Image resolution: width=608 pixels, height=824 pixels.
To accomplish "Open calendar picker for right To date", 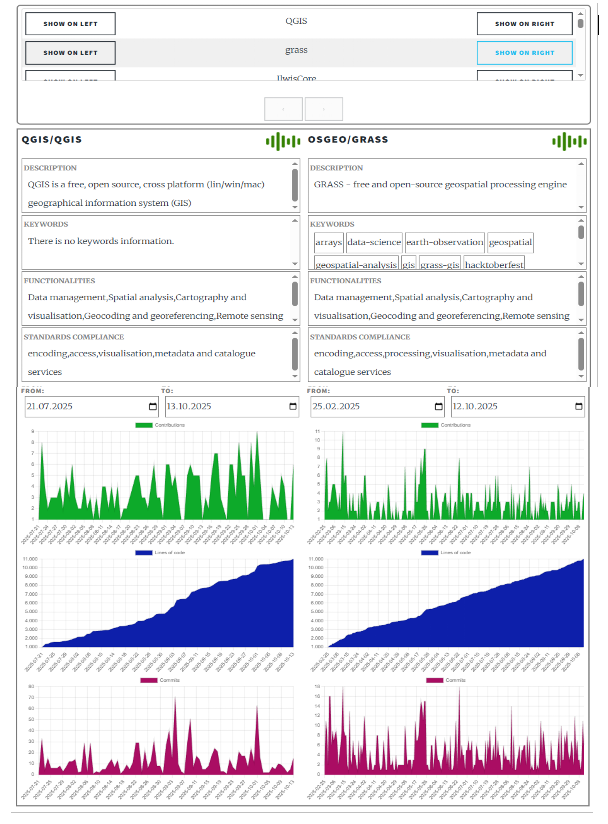I will point(579,407).
